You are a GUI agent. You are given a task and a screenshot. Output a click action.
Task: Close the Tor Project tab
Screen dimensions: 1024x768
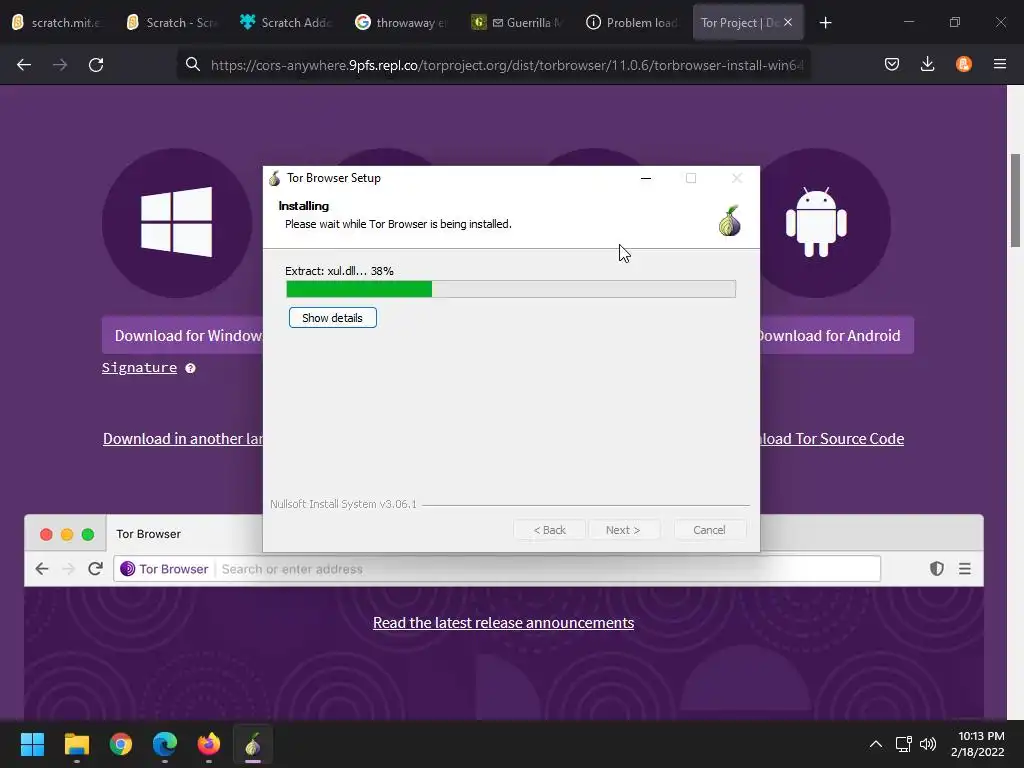click(x=788, y=22)
